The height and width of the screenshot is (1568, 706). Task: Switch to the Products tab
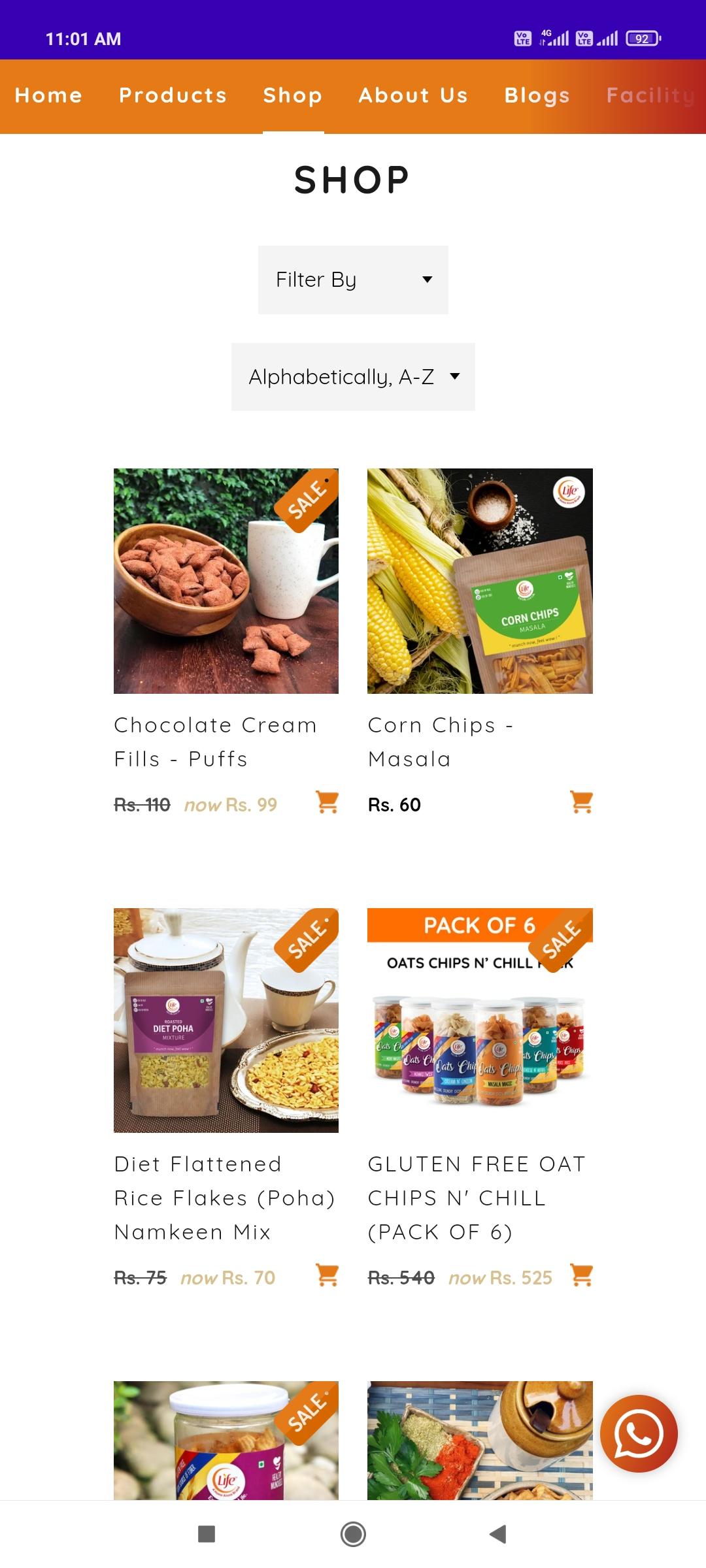click(173, 95)
